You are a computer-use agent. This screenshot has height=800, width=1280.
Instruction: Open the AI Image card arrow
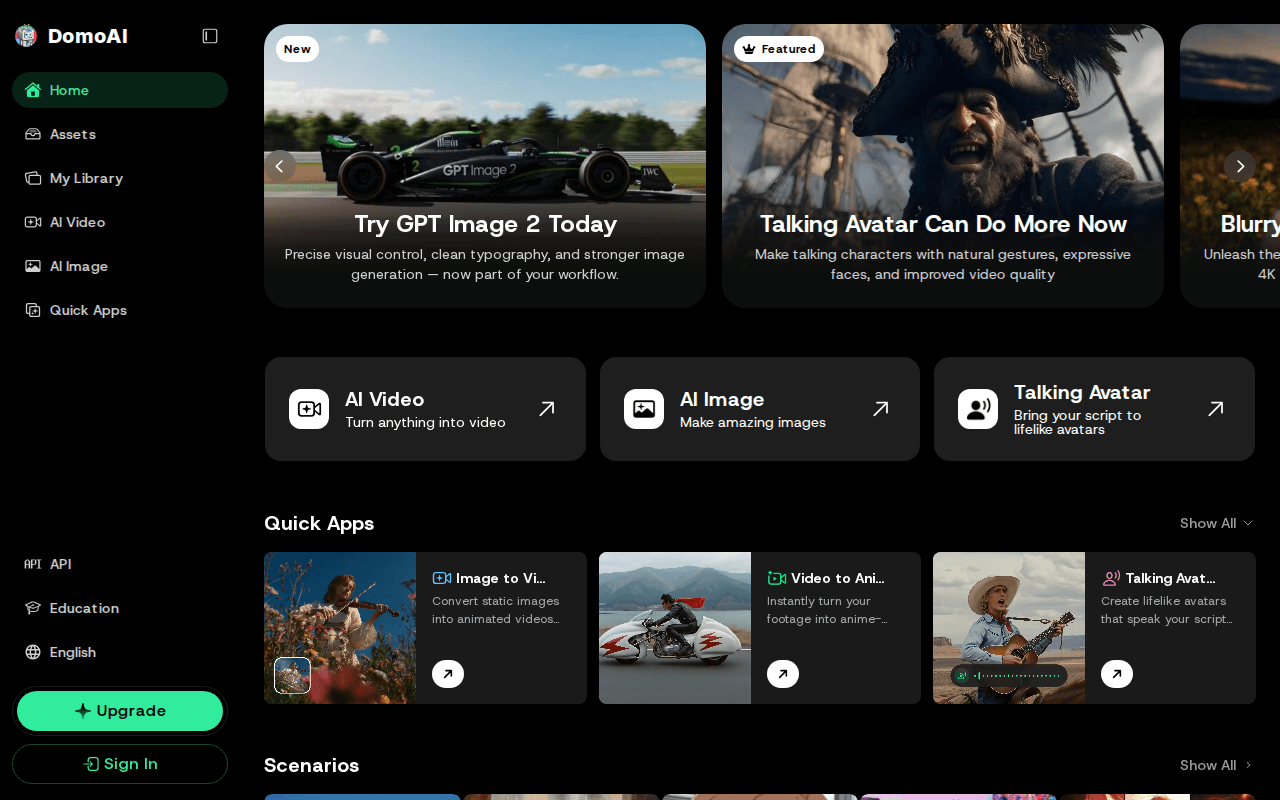tap(881, 408)
